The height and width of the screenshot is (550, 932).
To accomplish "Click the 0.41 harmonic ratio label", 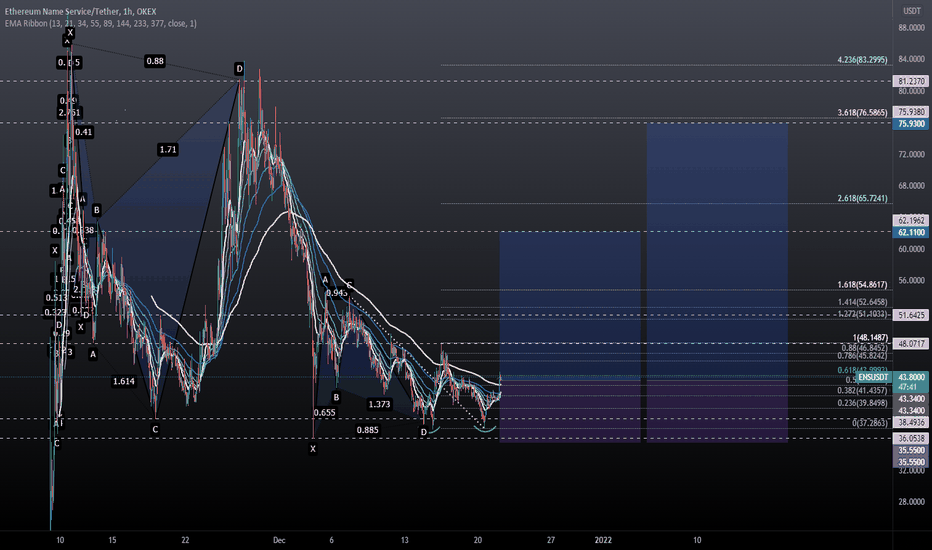I will pos(84,132).
